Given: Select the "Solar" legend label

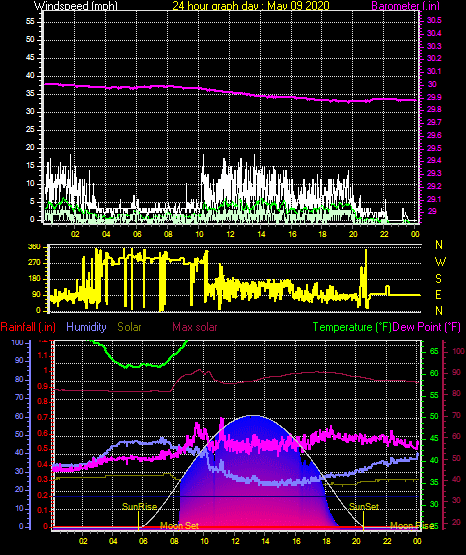Looking at the screenshot, I should coord(129,327).
